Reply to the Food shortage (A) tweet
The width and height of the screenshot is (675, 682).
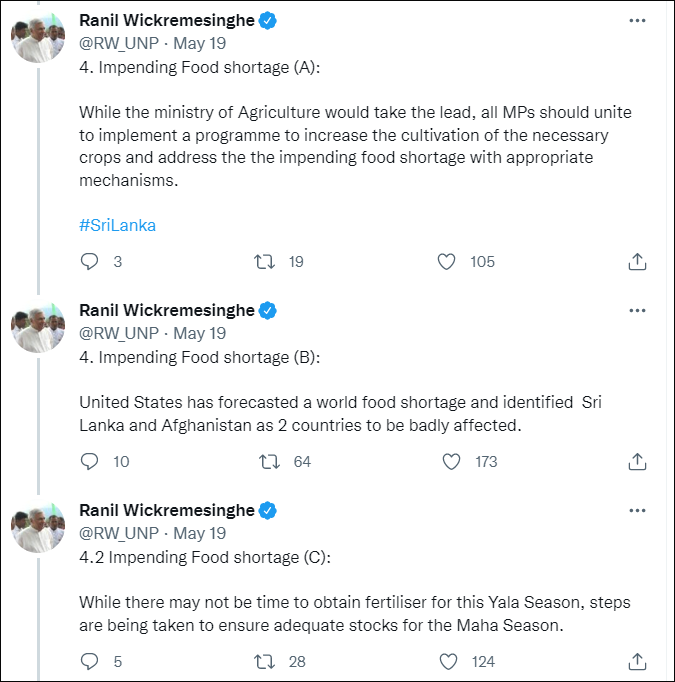(90, 262)
